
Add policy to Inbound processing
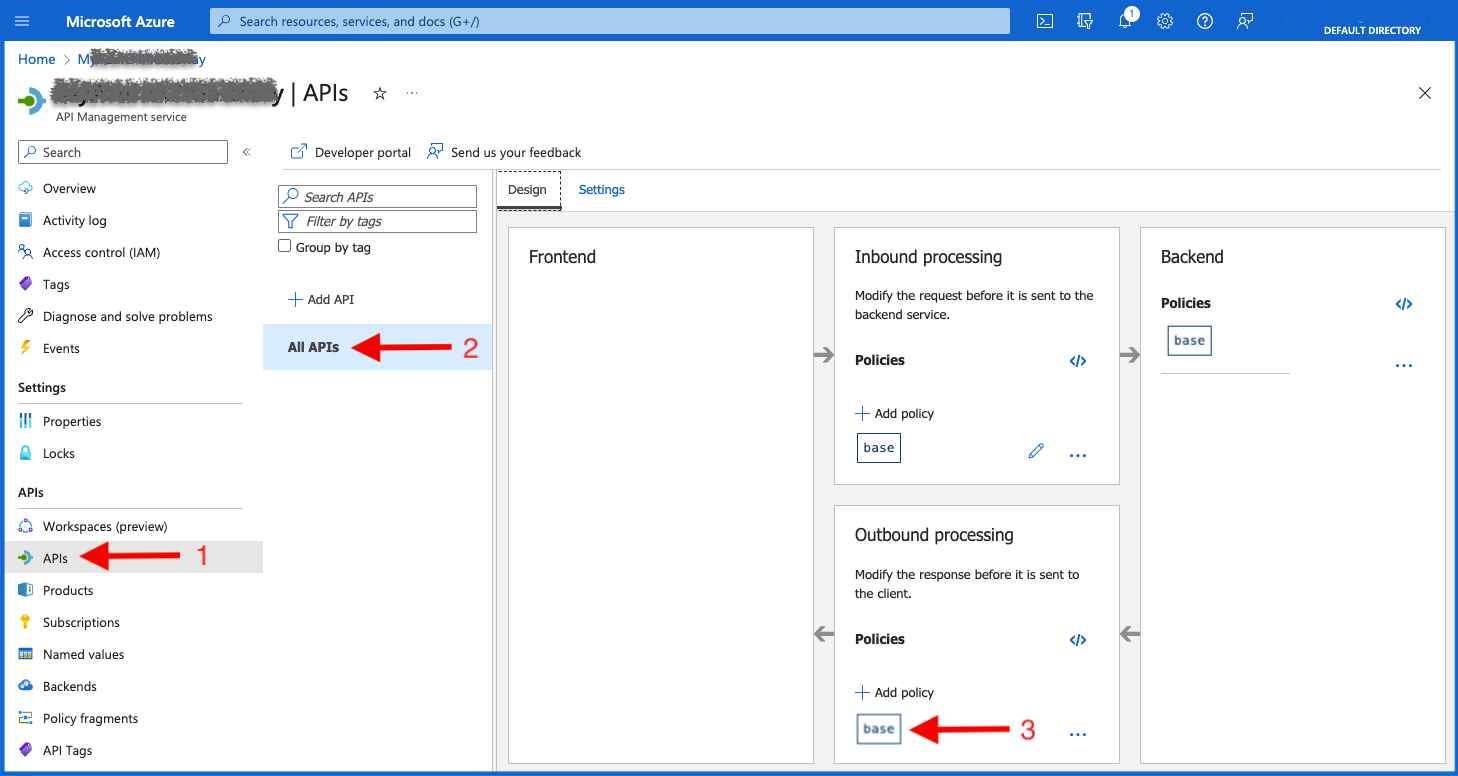(895, 413)
